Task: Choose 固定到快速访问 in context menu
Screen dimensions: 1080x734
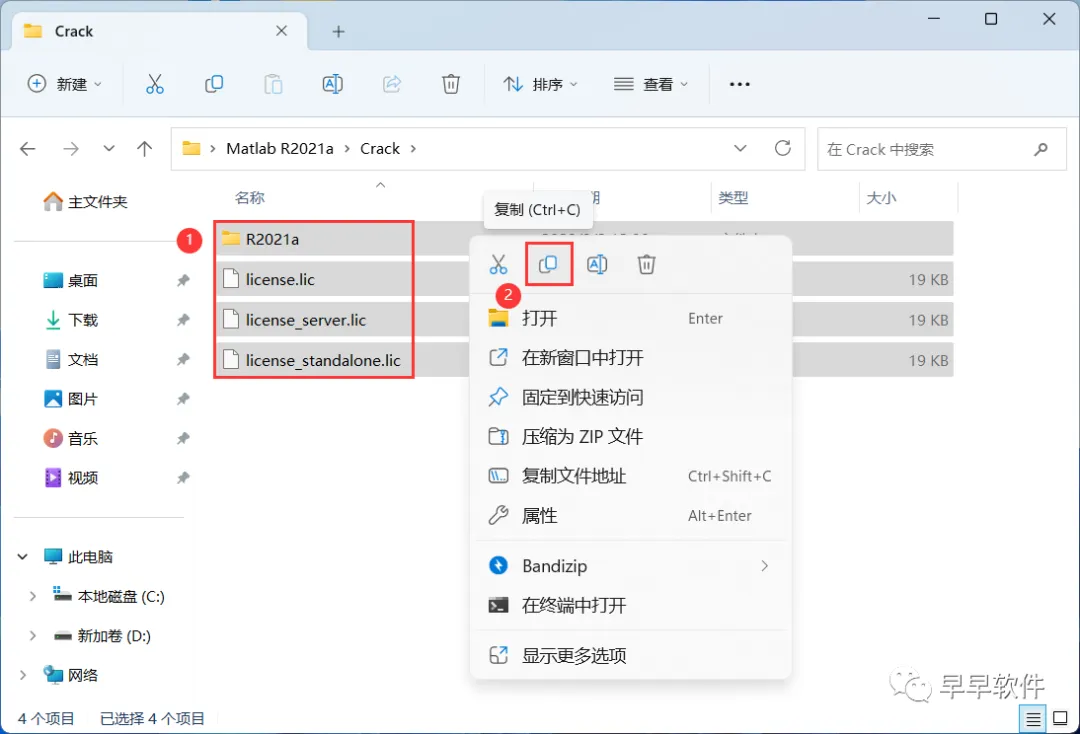Action: point(630,397)
